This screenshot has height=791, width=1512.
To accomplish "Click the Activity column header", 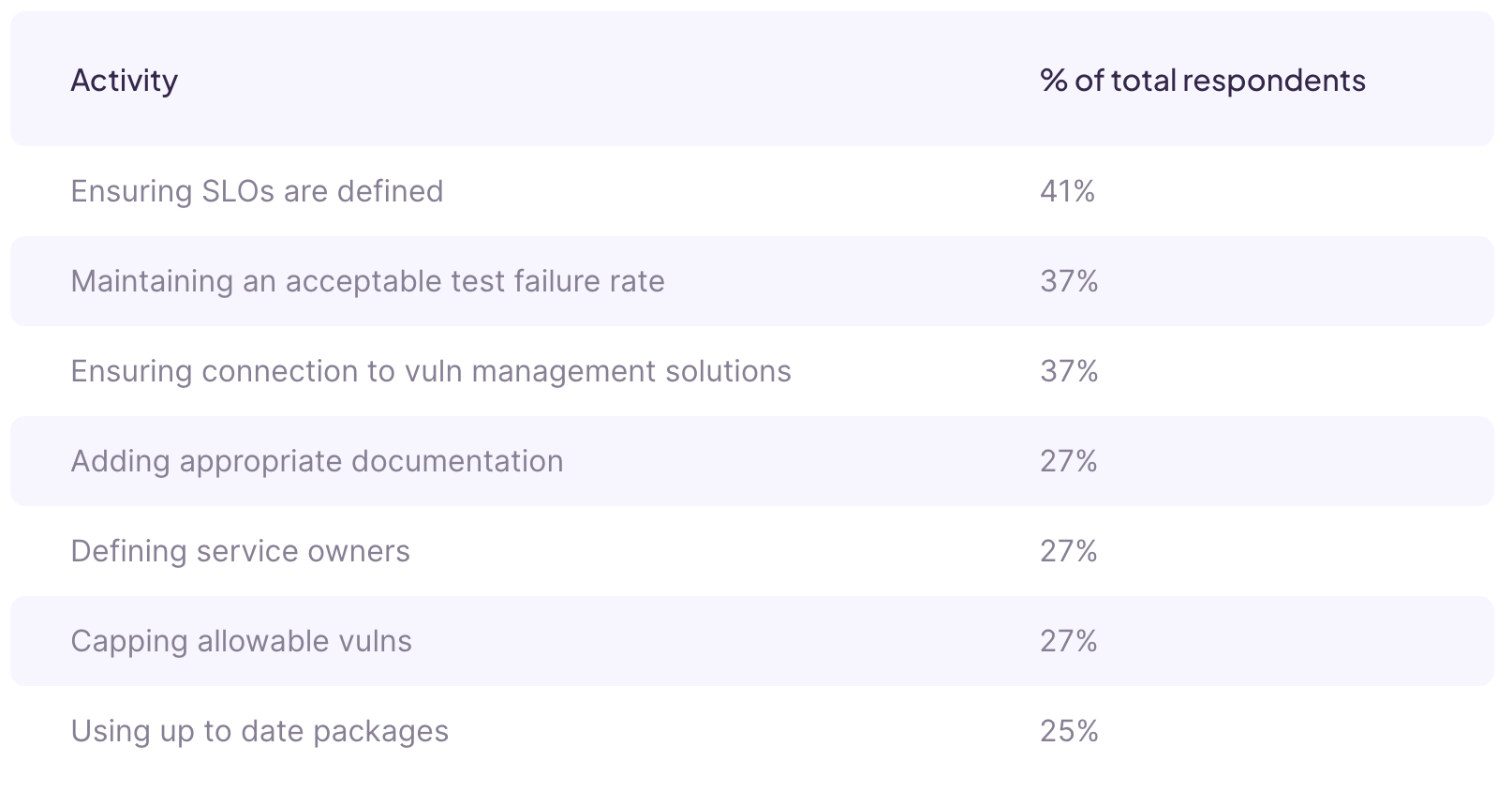I will pos(124,81).
